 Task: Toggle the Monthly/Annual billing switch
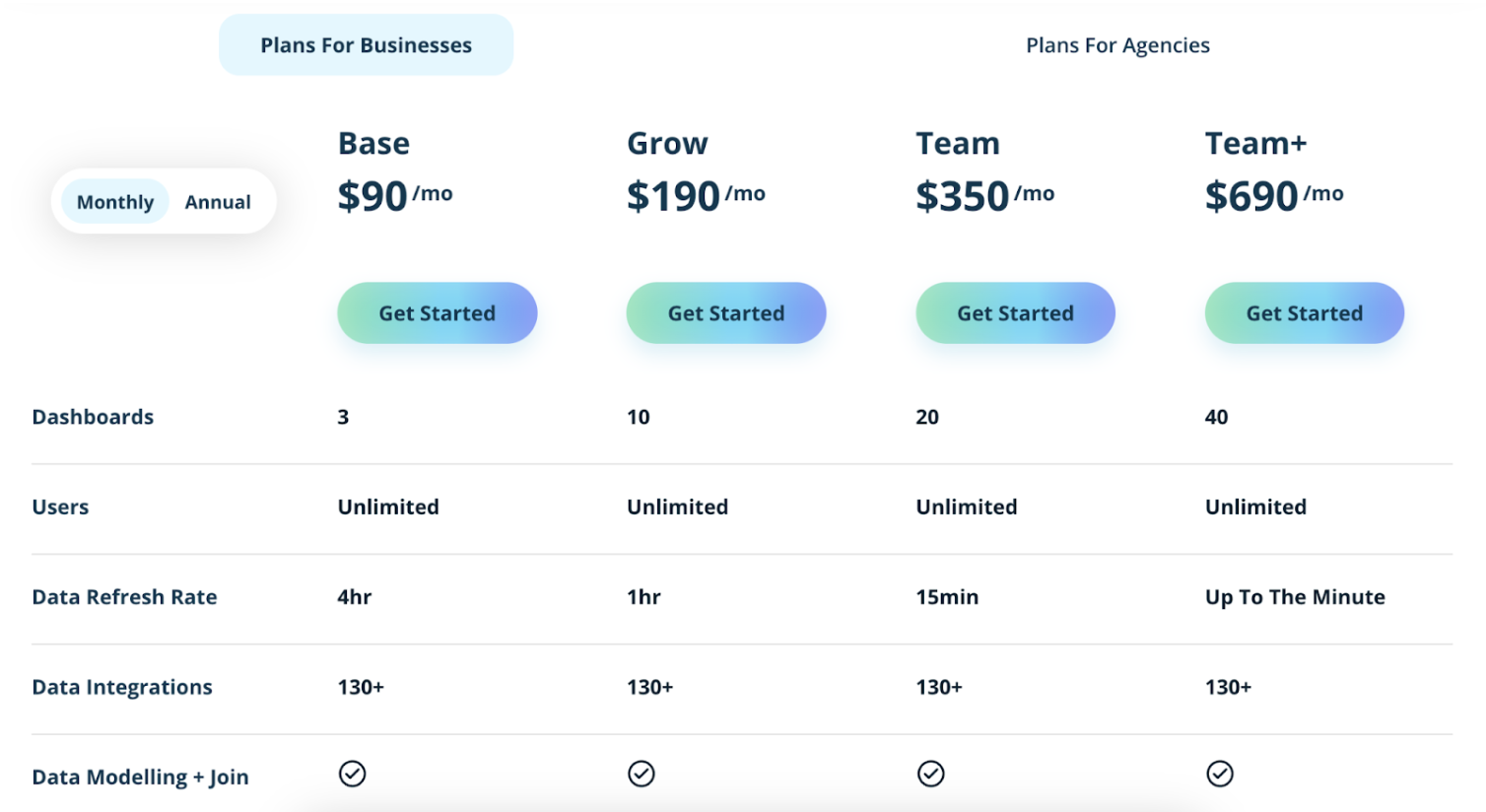[x=163, y=201]
